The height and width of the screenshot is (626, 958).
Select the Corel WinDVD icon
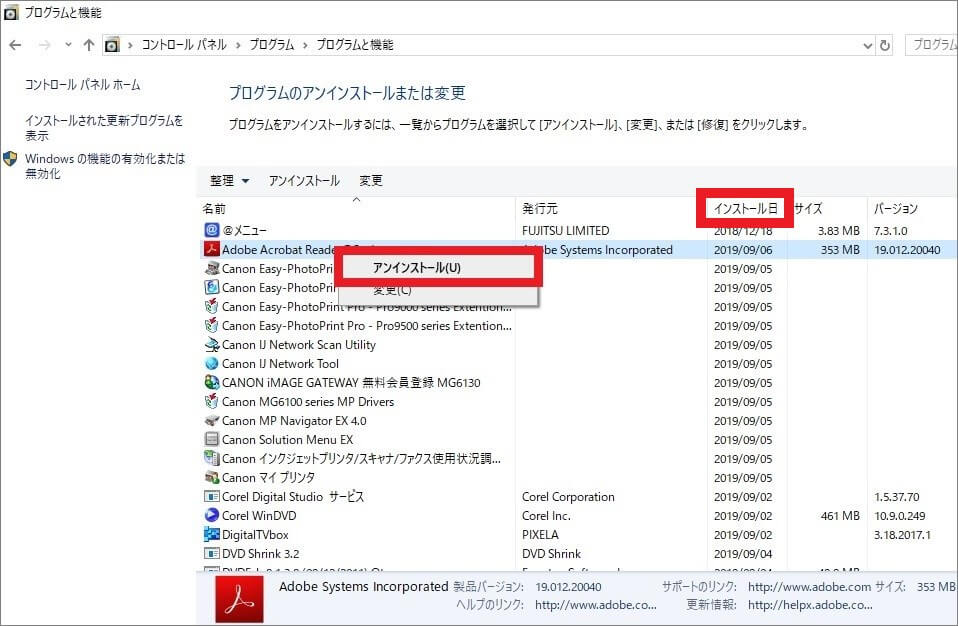coord(211,515)
